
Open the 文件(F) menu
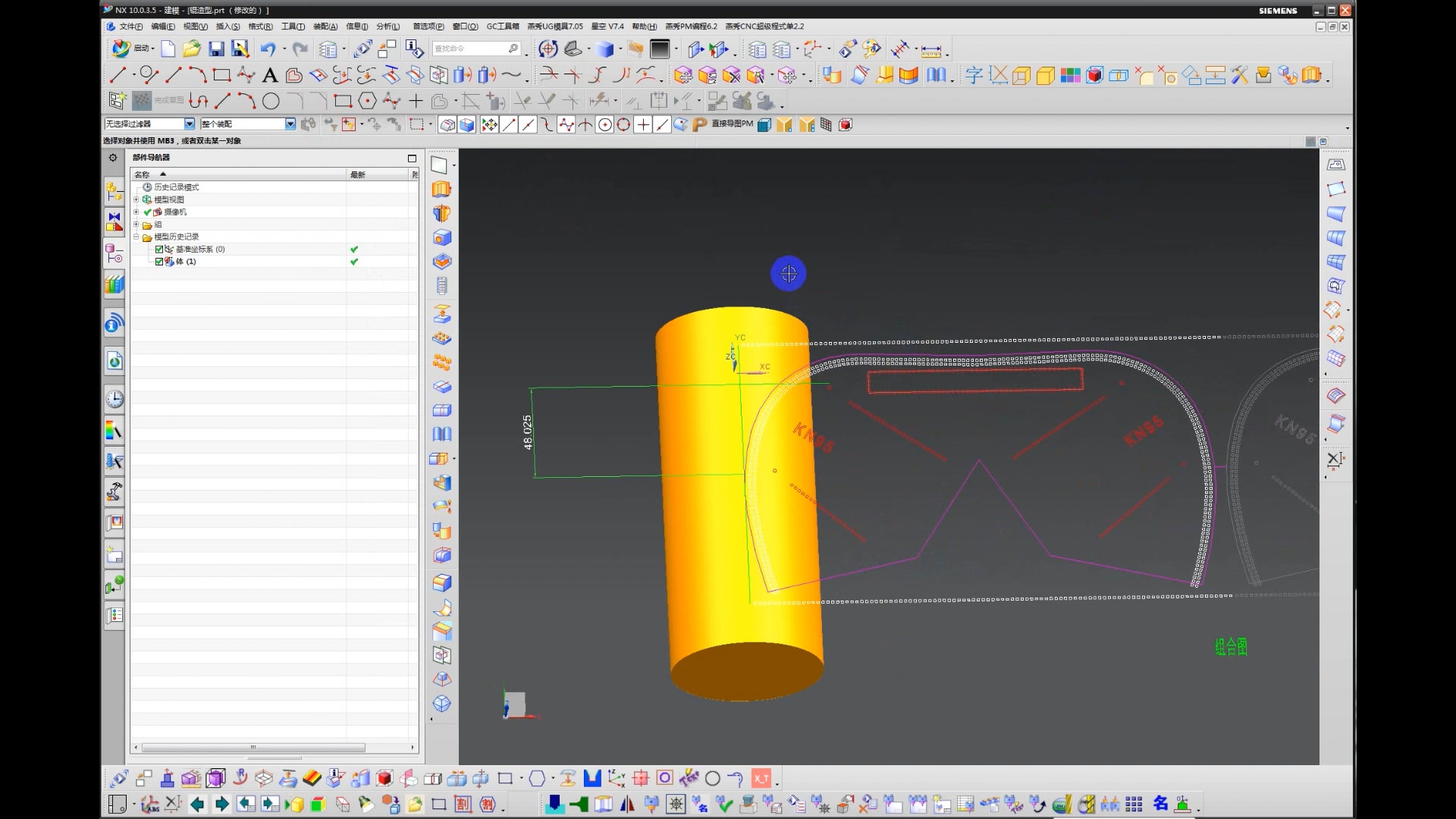click(130, 27)
